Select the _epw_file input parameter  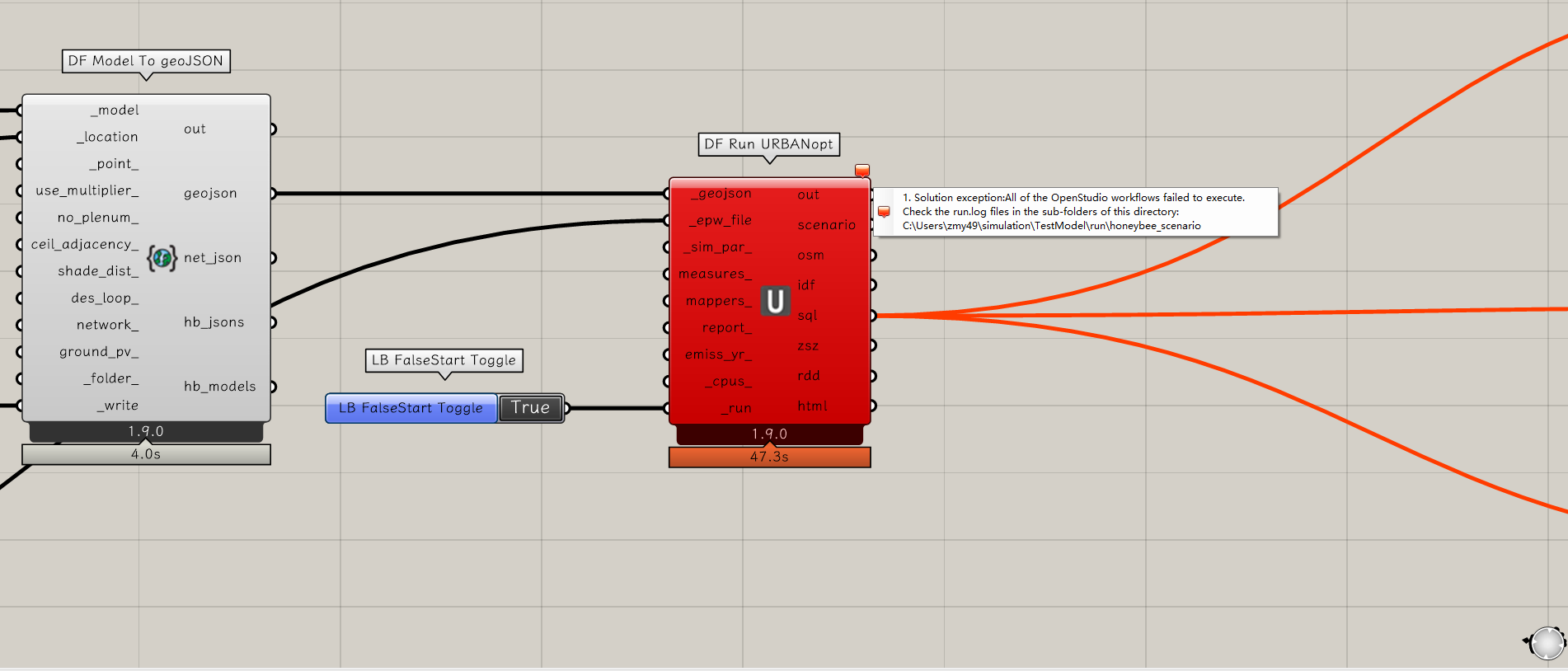(721, 220)
